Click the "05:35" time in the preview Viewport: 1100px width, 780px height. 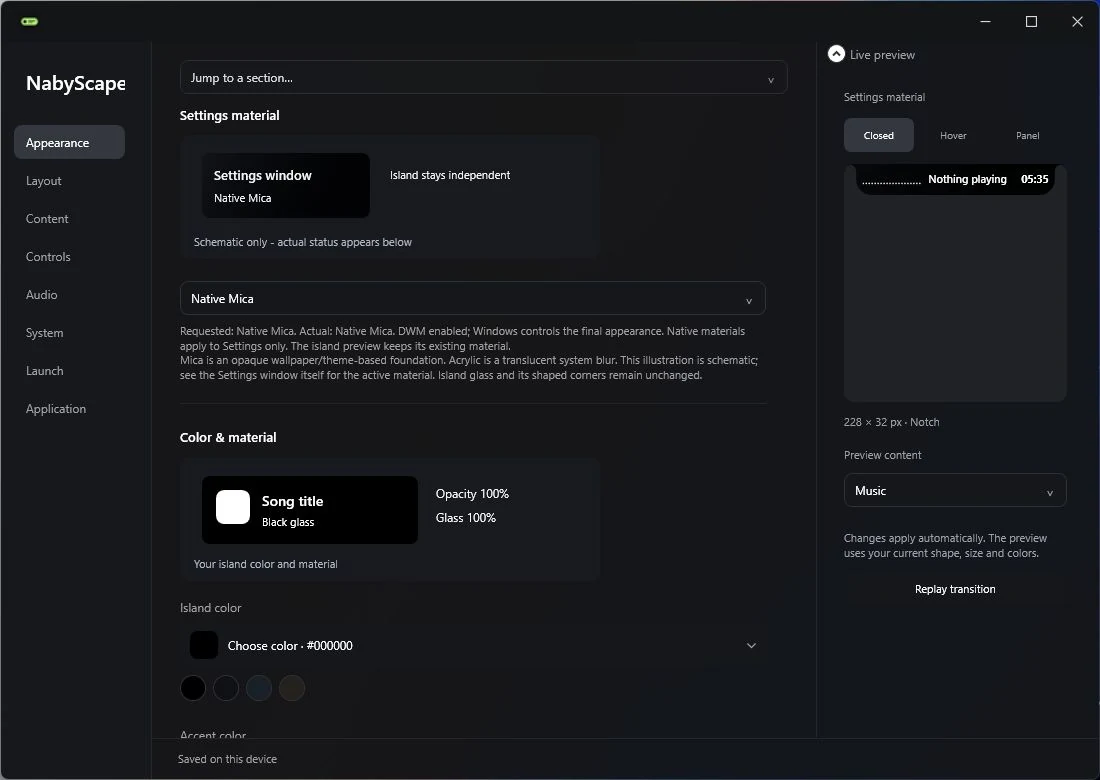click(1034, 179)
